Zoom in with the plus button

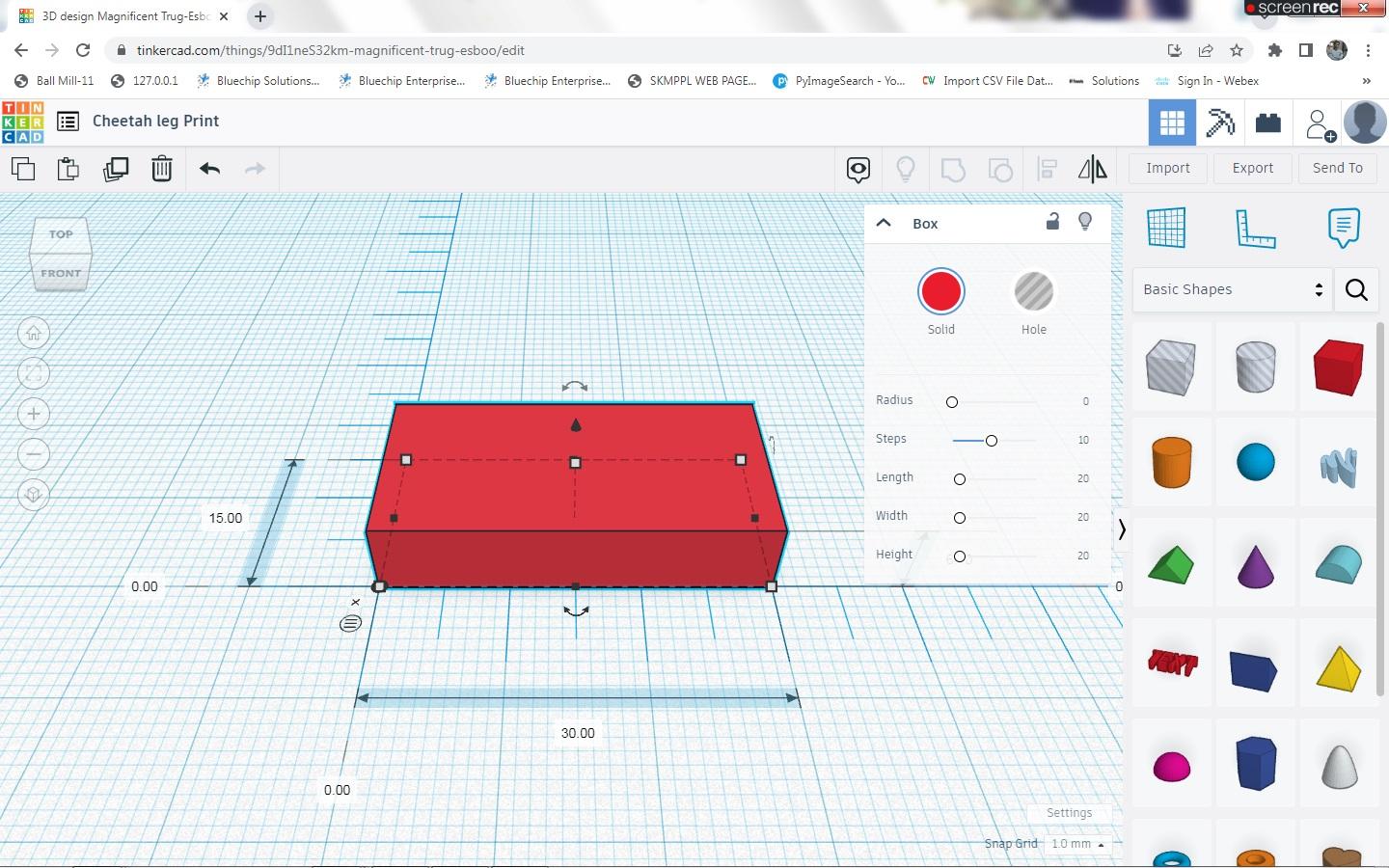click(x=34, y=415)
